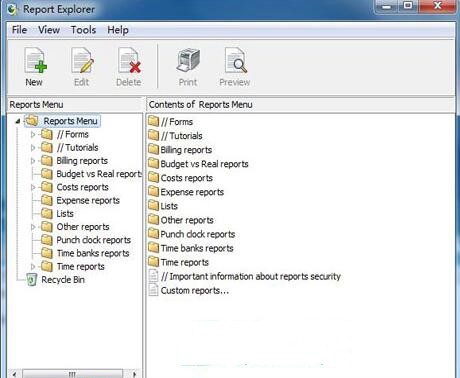The image size is (460, 378).
Task: Click the Delete report icon
Action: tap(129, 60)
